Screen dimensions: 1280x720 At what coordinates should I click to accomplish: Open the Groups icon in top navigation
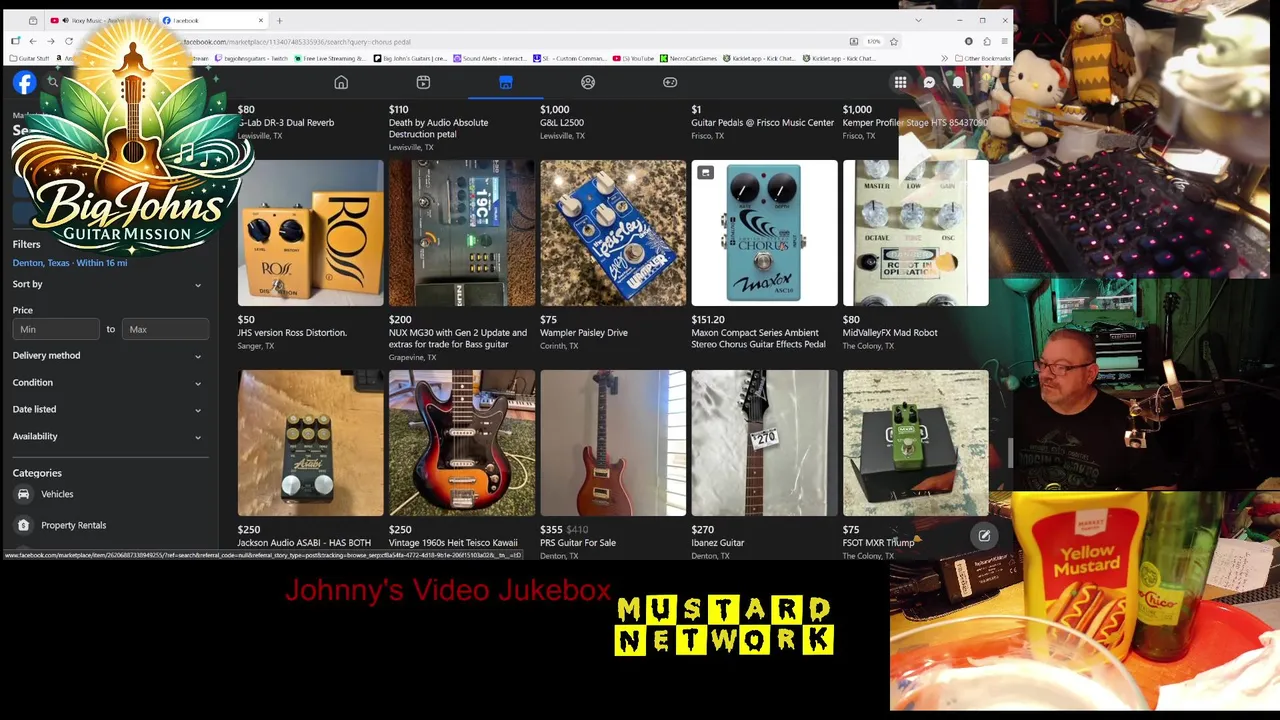pos(588,83)
